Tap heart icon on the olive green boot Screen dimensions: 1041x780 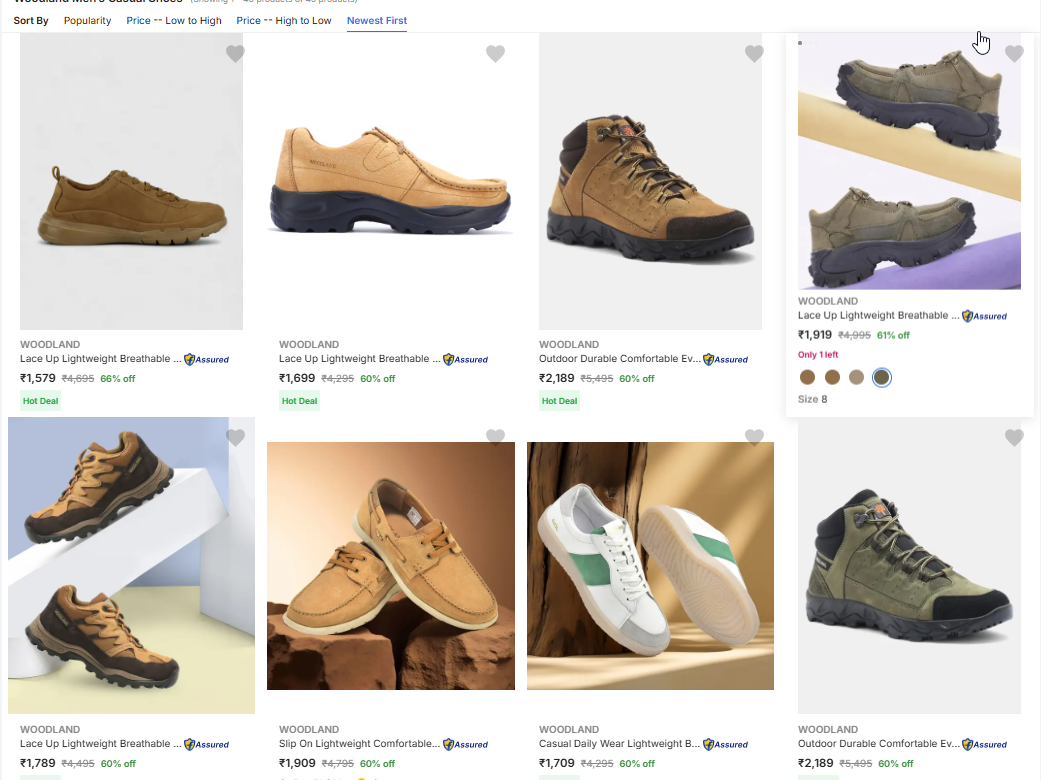point(1014,437)
